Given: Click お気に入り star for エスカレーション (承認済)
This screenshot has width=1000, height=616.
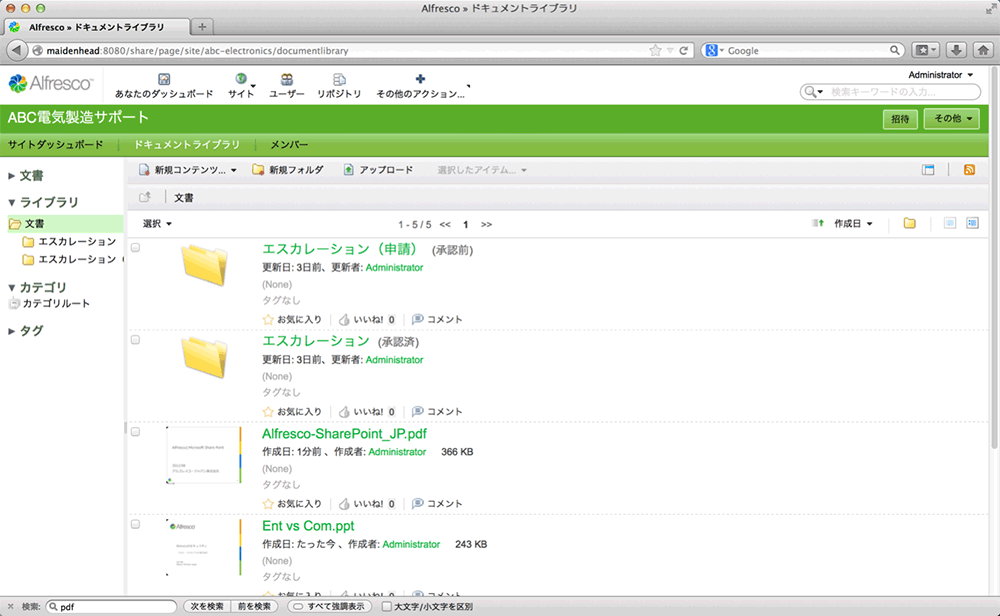Looking at the screenshot, I should pos(268,412).
